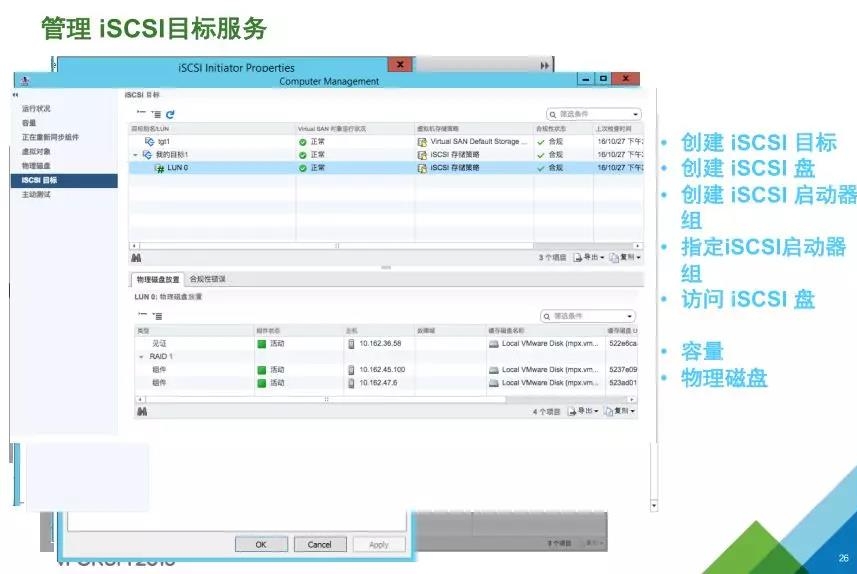Click host icon next to 10.162.45.100
The image size is (857, 574).
(x=351, y=369)
